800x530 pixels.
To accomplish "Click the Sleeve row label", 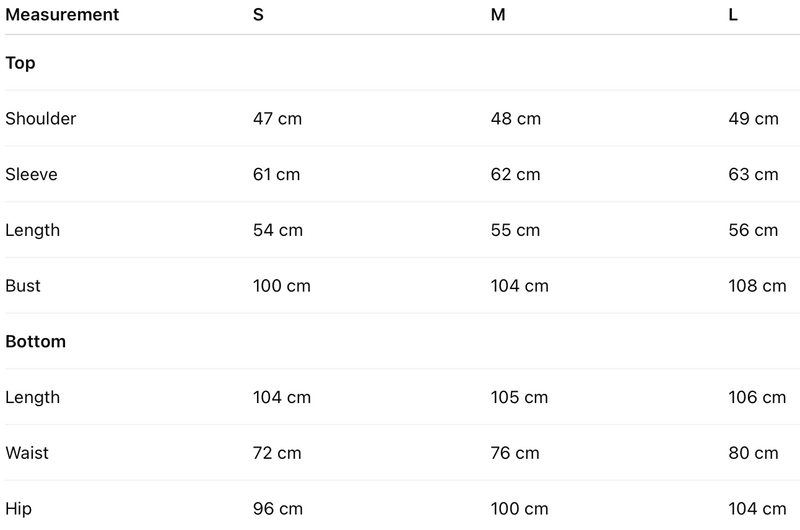I will [x=31, y=174].
